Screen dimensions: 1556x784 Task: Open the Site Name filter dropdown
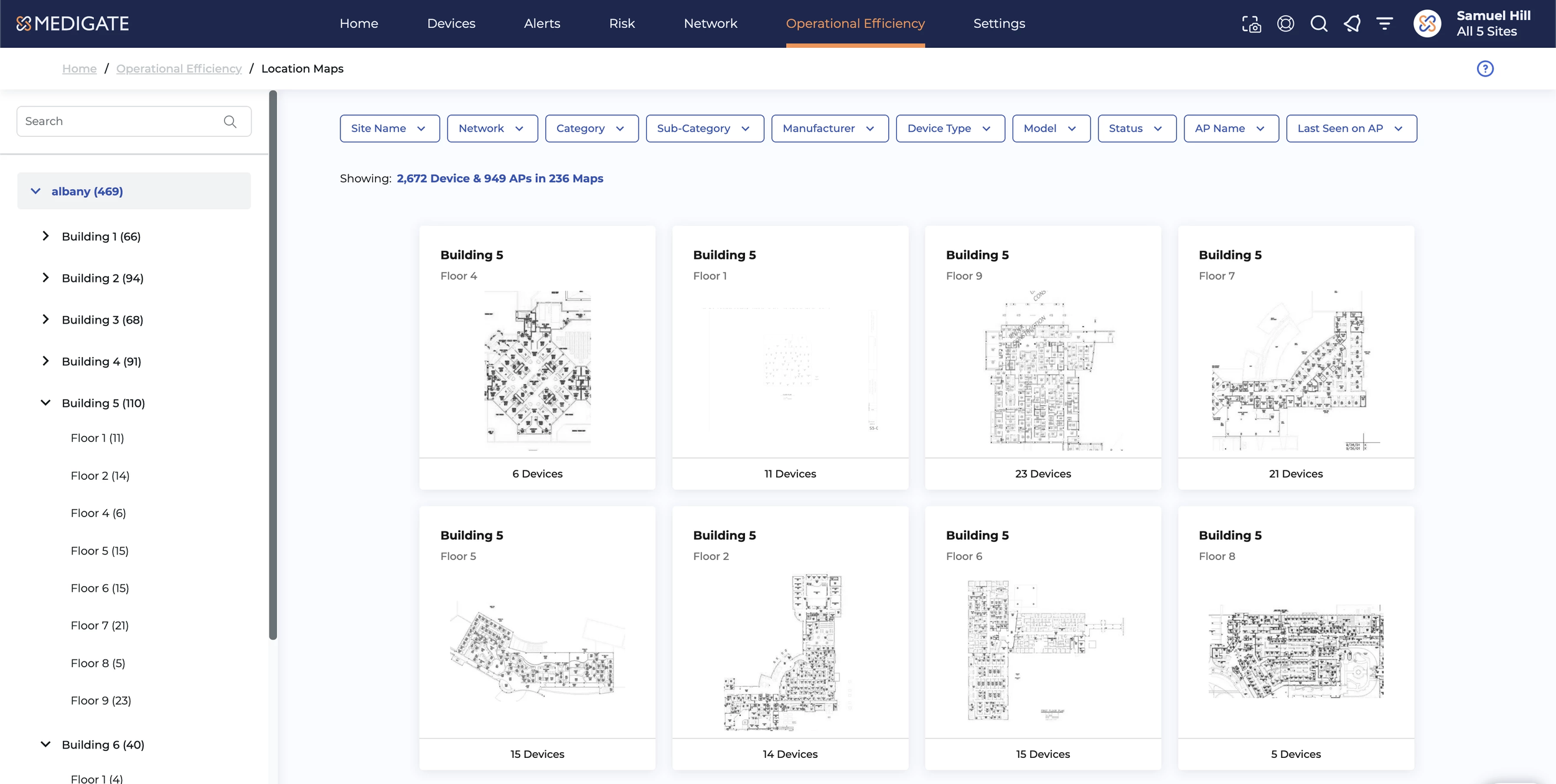389,128
